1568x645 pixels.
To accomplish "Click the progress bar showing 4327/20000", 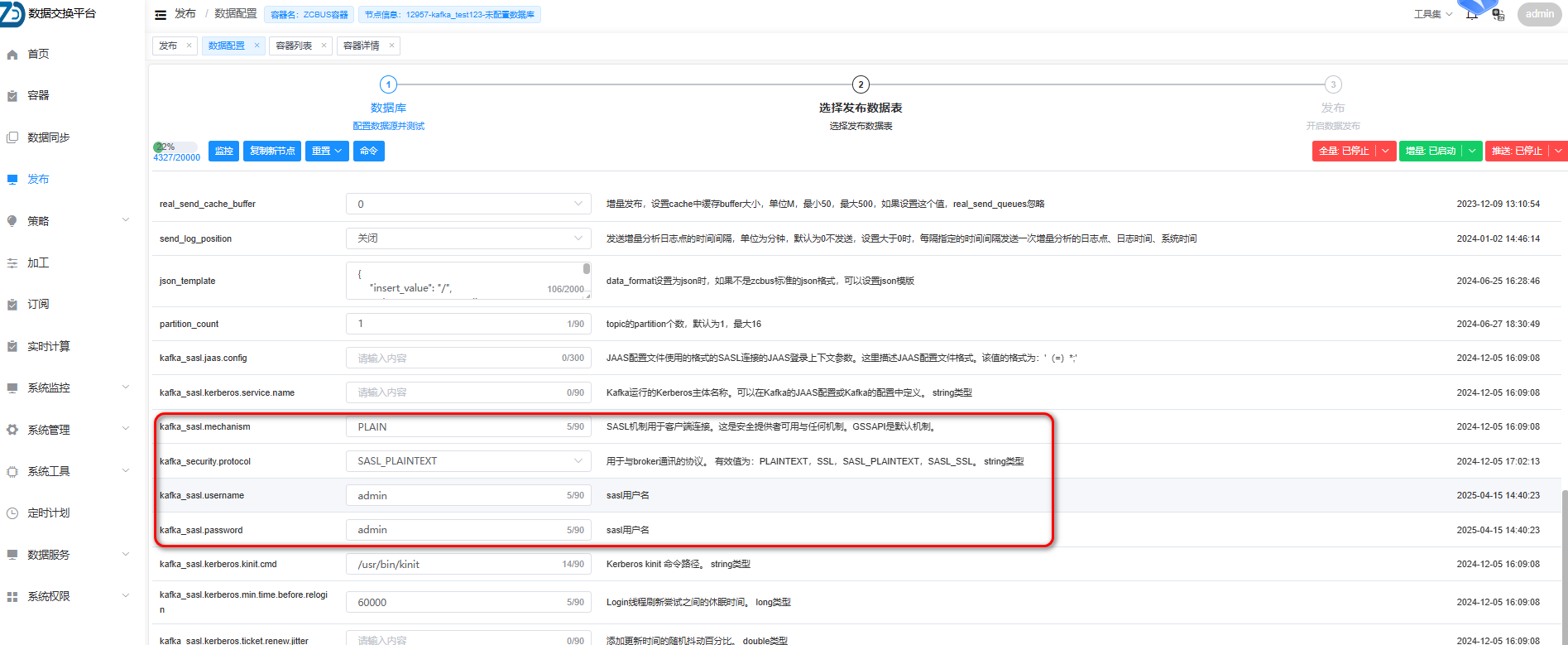I will (175, 147).
